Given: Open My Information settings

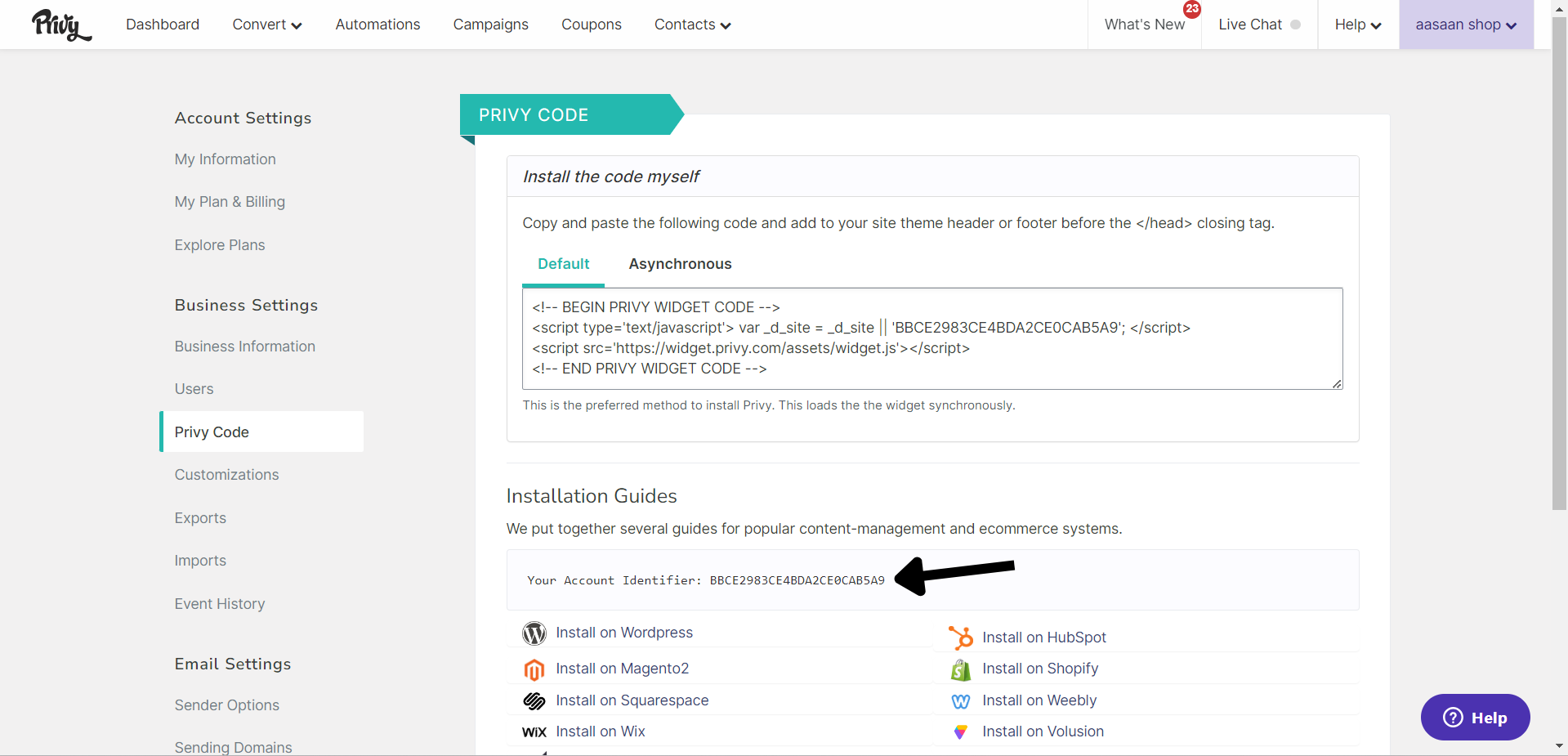Looking at the screenshot, I should point(226,159).
